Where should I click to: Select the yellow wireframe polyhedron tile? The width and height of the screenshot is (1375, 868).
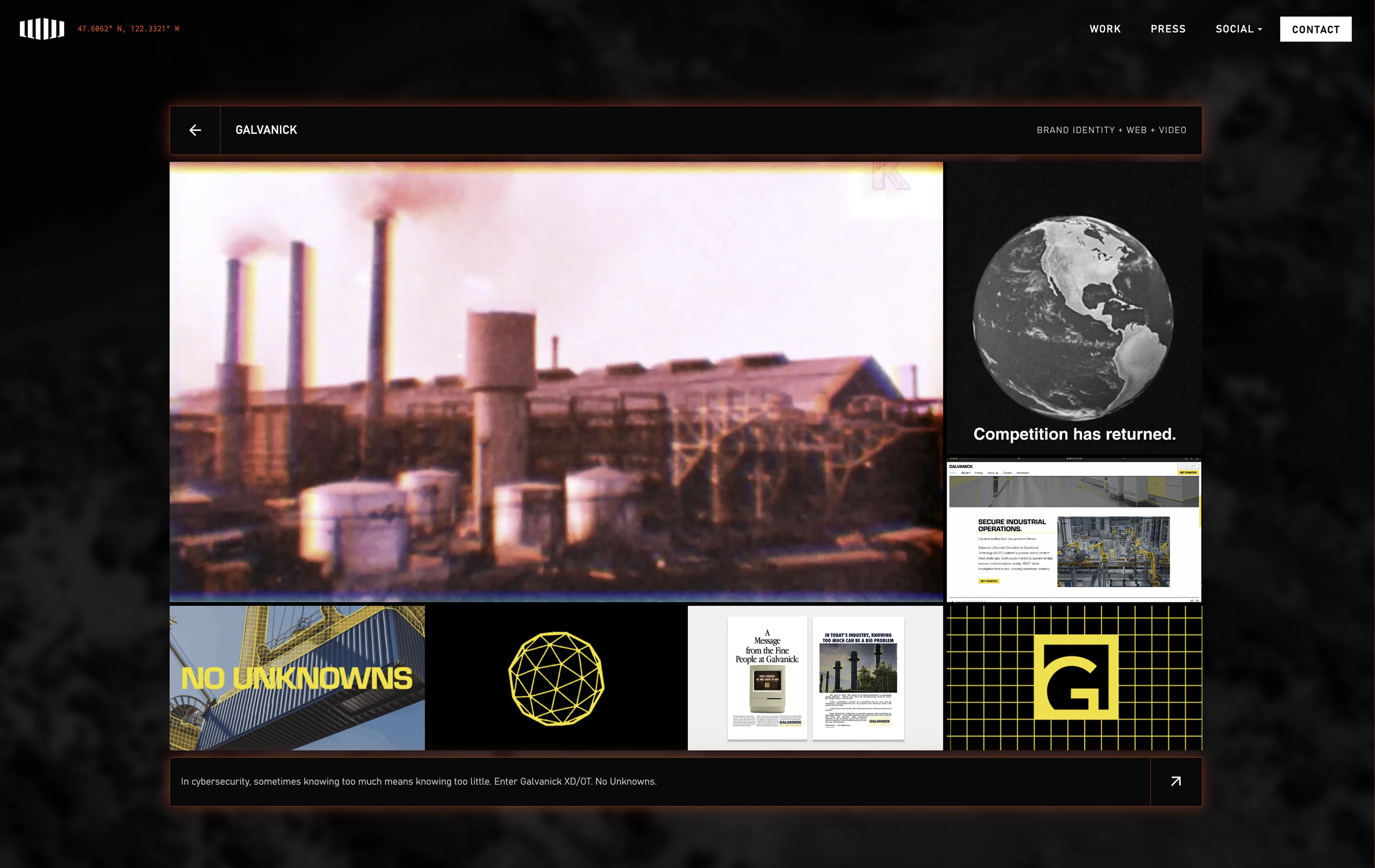tap(556, 677)
